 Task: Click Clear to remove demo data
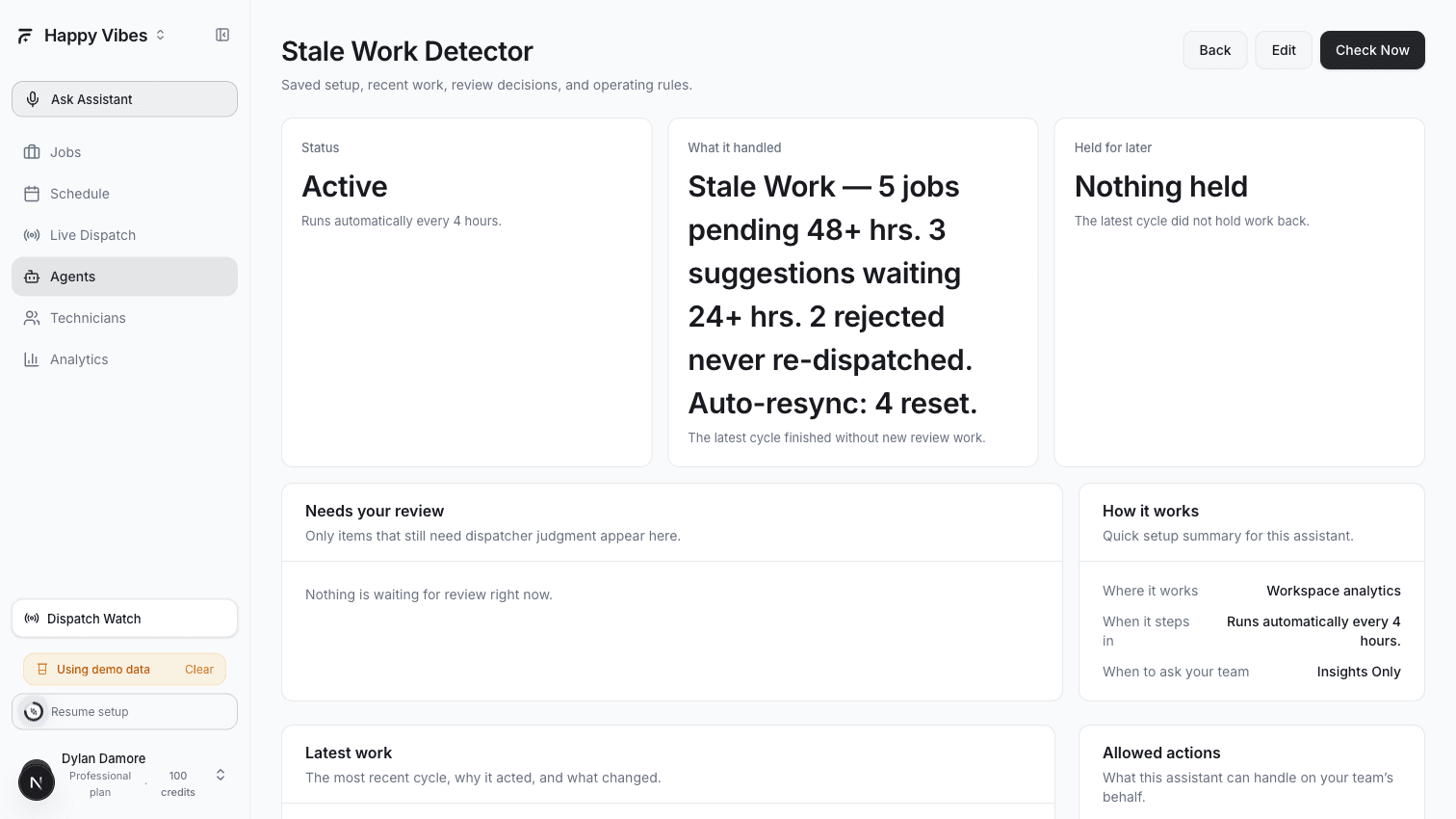pyautogui.click(x=199, y=669)
